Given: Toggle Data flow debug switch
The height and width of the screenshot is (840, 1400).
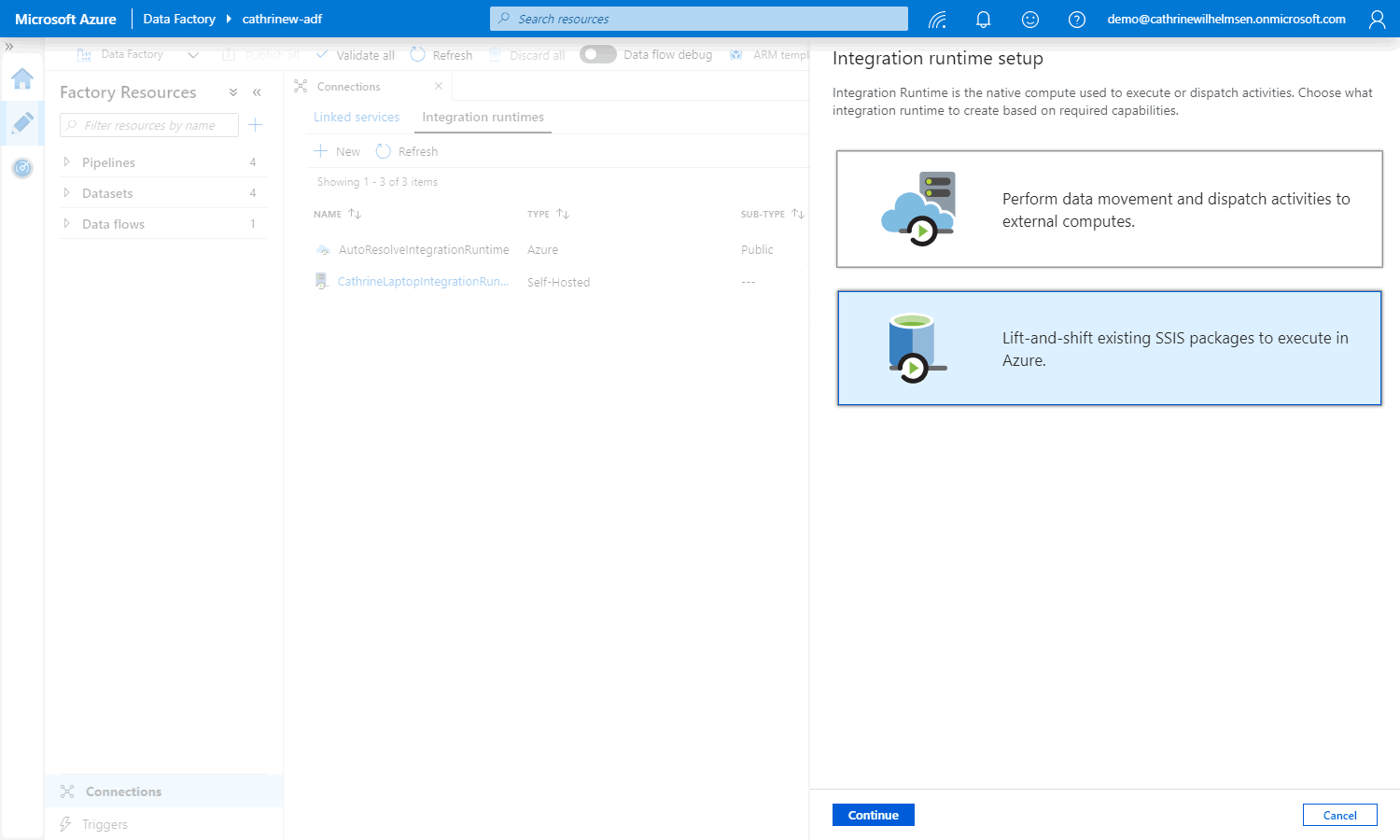Looking at the screenshot, I should click(x=597, y=55).
